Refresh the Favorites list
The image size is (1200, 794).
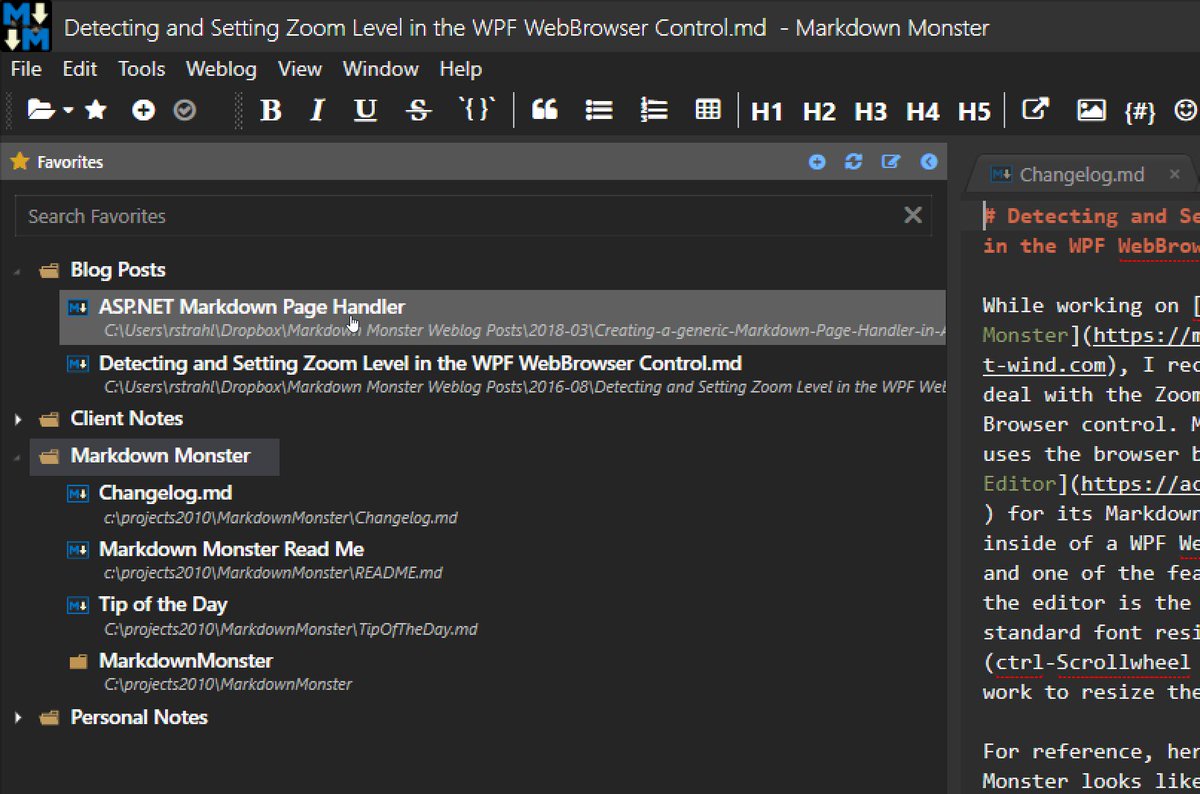tap(853, 162)
